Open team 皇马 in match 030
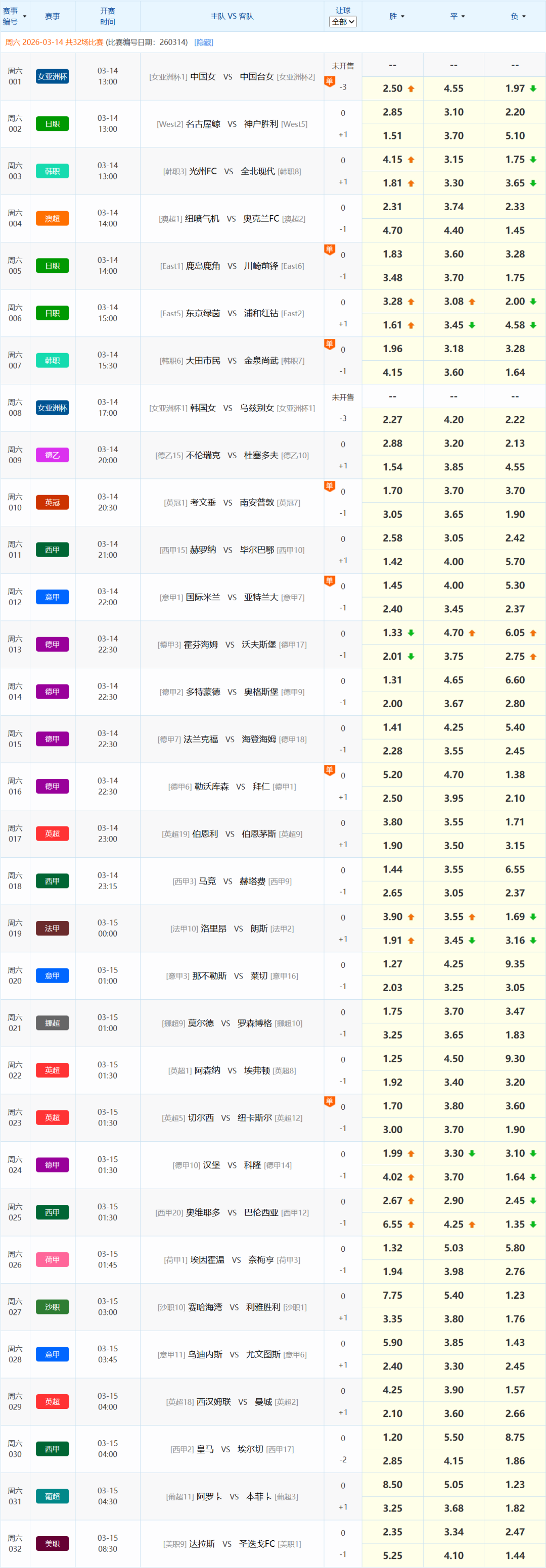 (x=205, y=1449)
